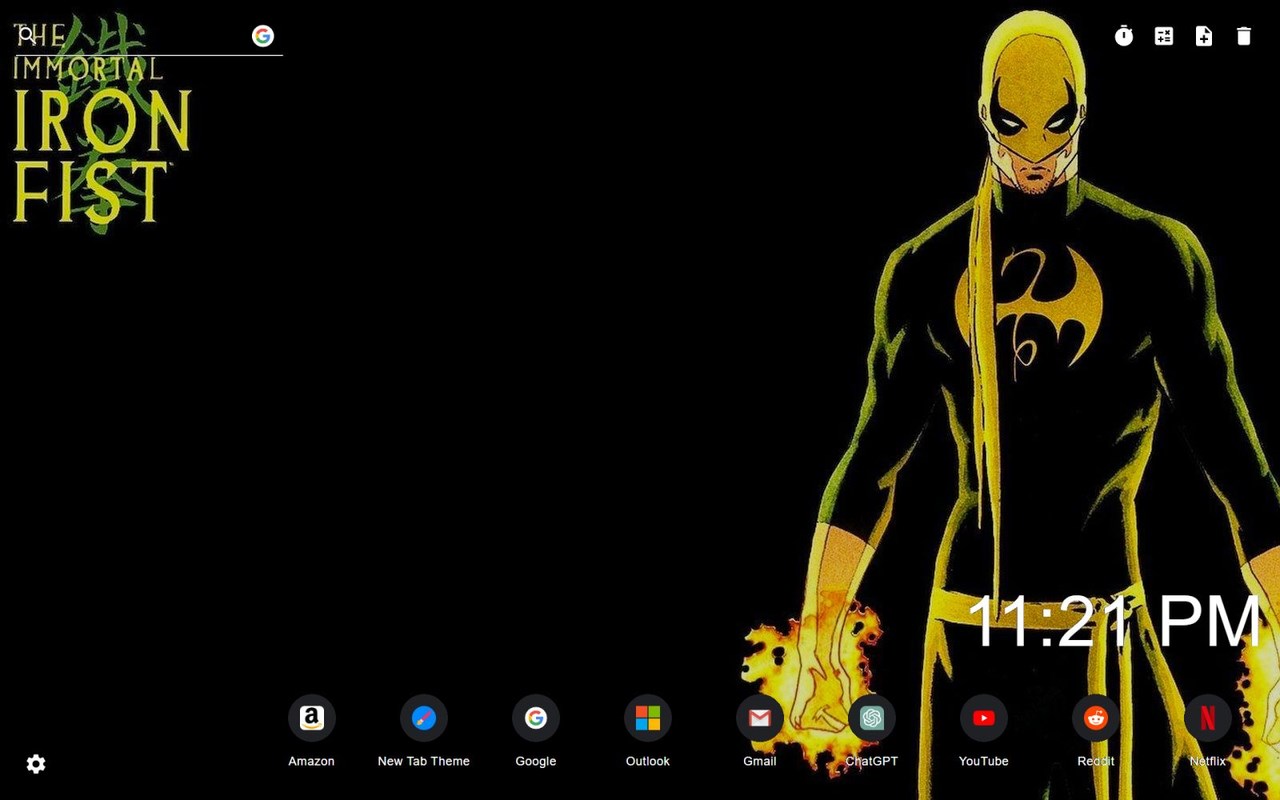1280x800 pixels.
Task: Add a new note icon
Action: tap(1204, 36)
